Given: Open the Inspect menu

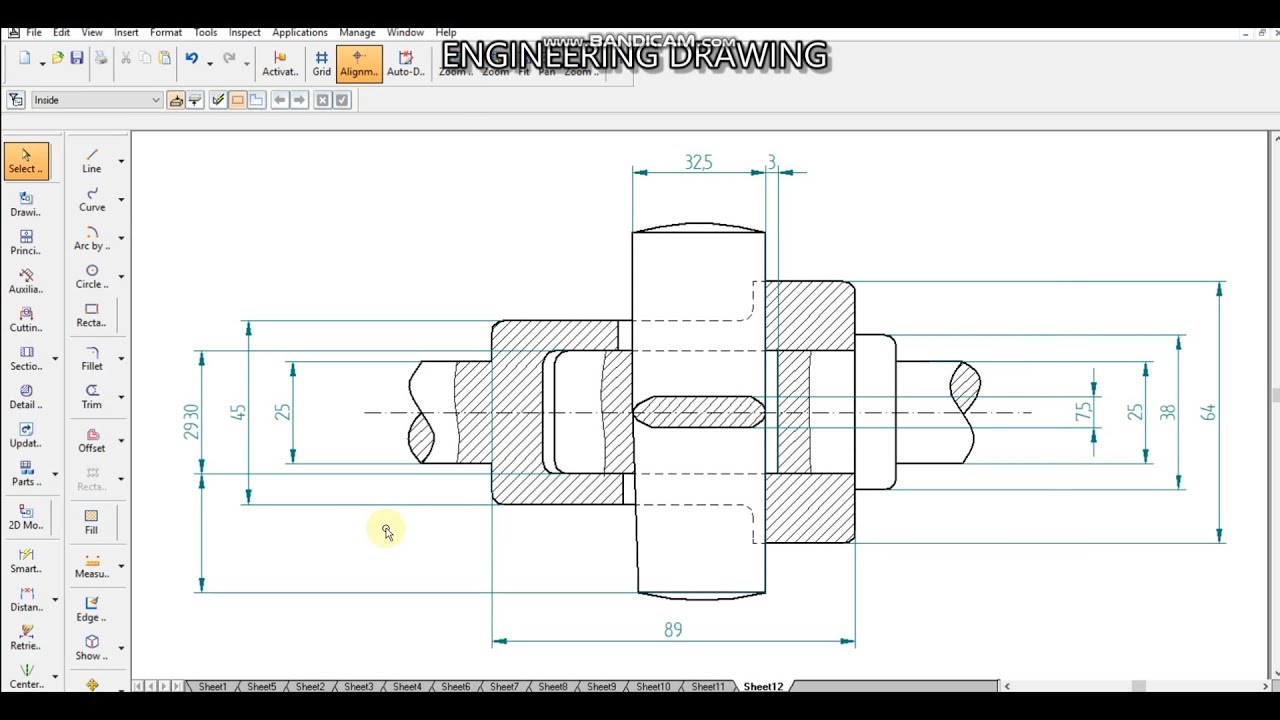Looking at the screenshot, I should 245,33.
